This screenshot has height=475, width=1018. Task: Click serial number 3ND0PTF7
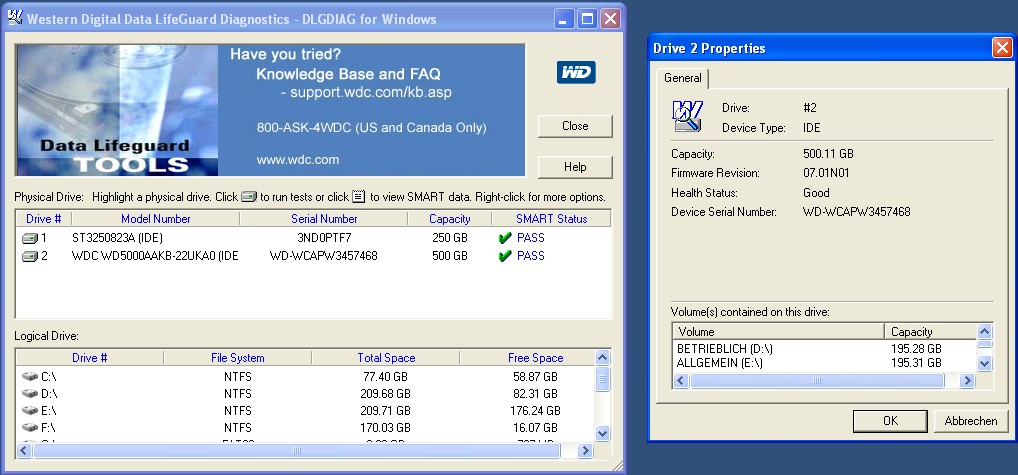click(x=324, y=238)
